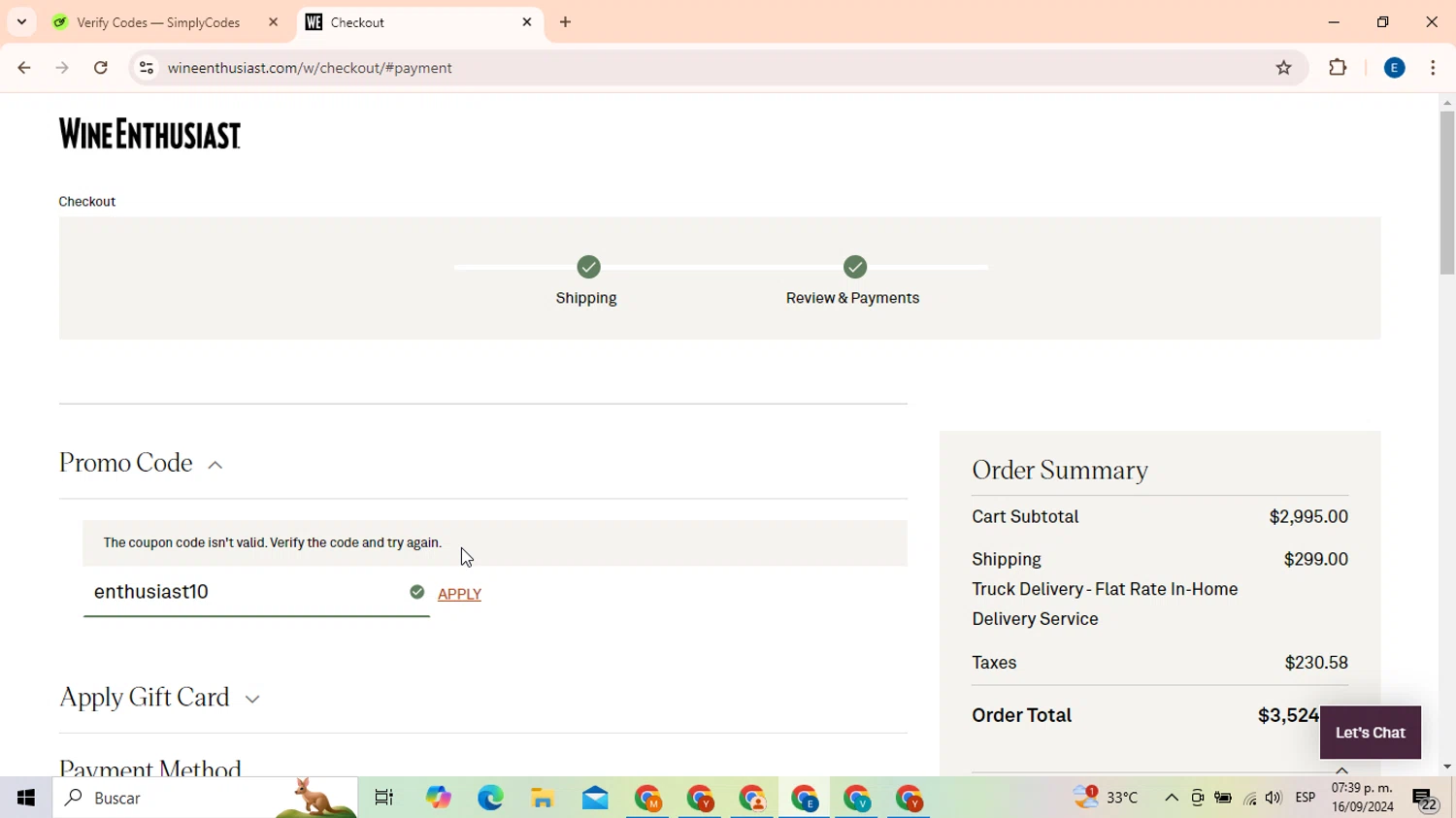Apply the promo code with APPLY link

click(x=459, y=594)
